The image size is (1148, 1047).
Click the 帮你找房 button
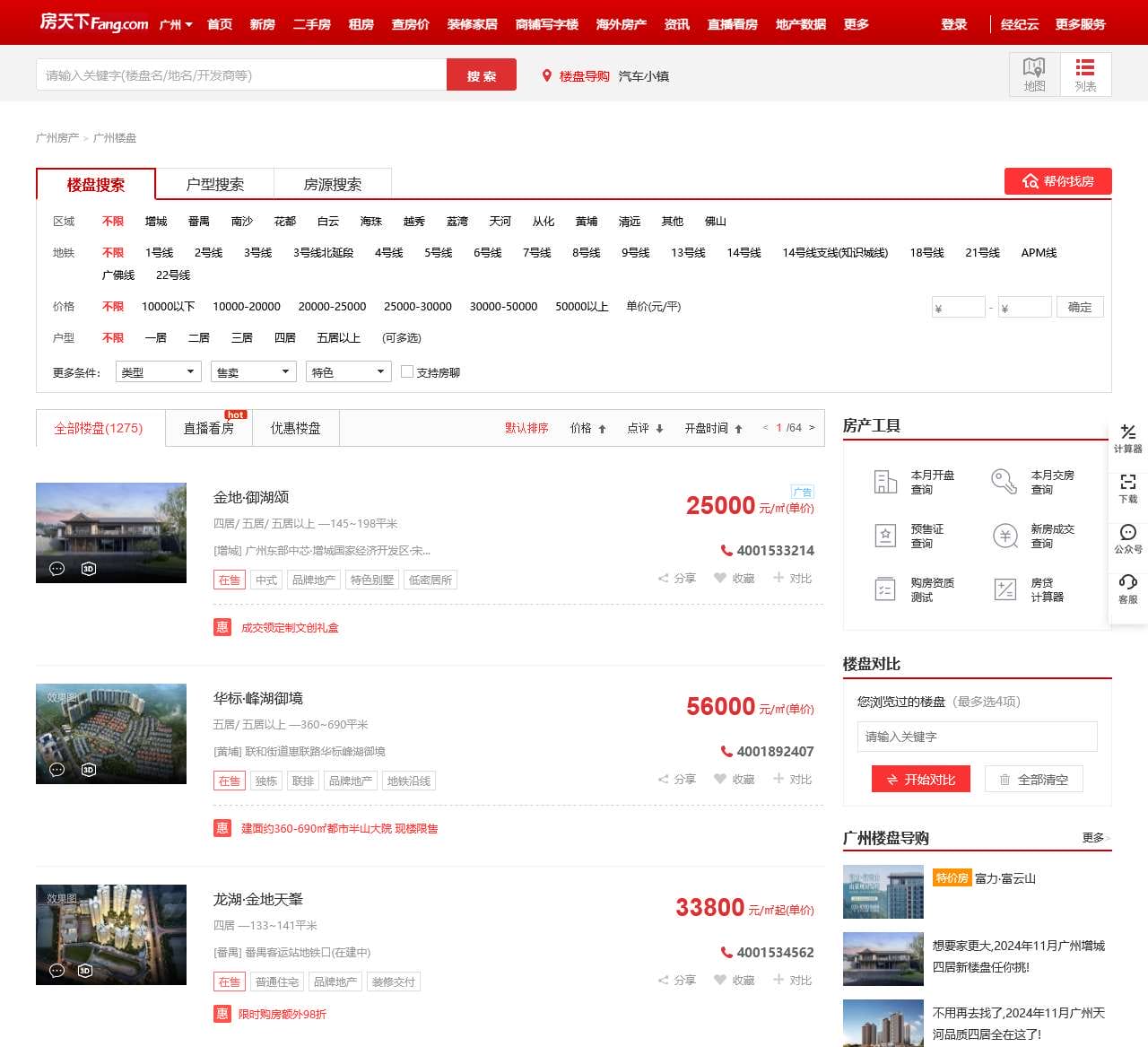pyautogui.click(x=1058, y=181)
